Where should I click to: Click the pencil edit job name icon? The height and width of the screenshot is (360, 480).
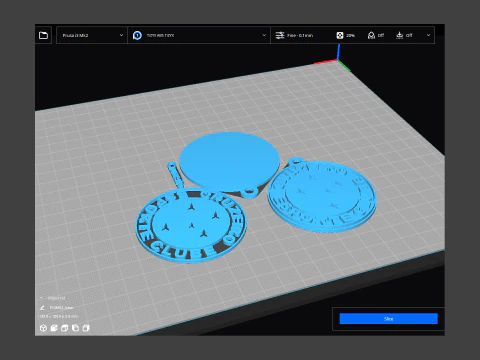[x=42, y=307]
